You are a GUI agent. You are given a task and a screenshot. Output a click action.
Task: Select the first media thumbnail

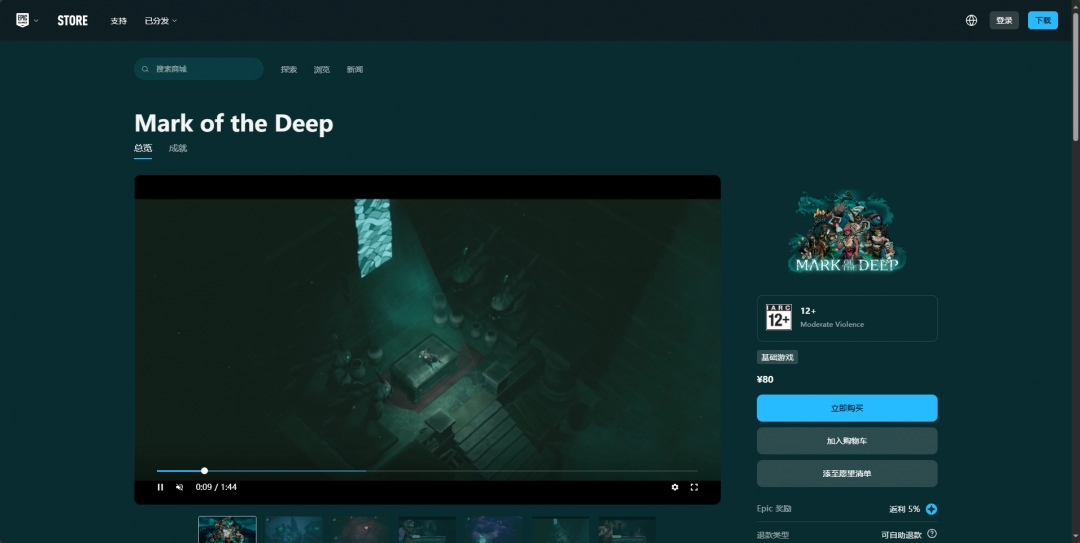tap(227, 529)
